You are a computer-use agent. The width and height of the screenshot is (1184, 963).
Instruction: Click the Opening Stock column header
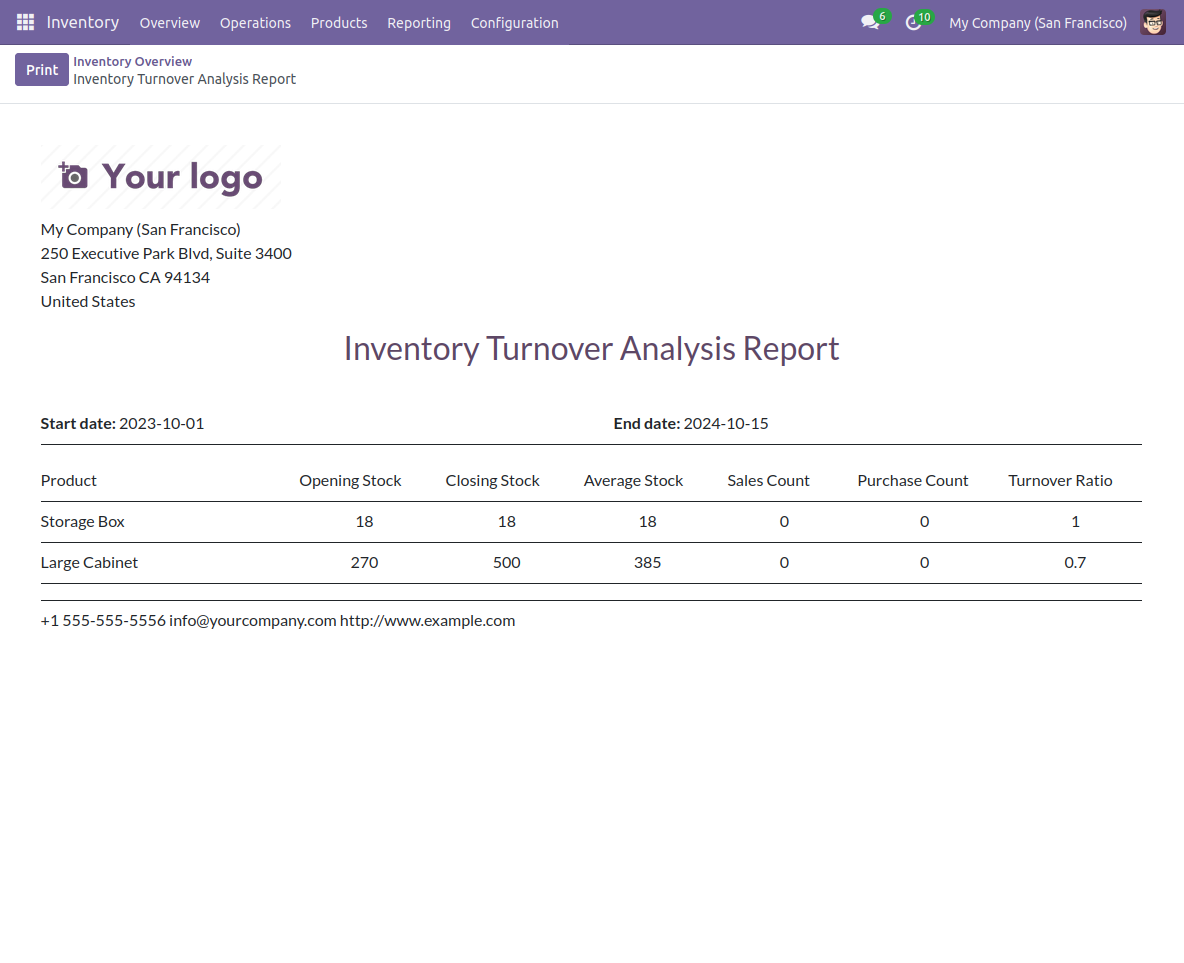pyautogui.click(x=350, y=480)
